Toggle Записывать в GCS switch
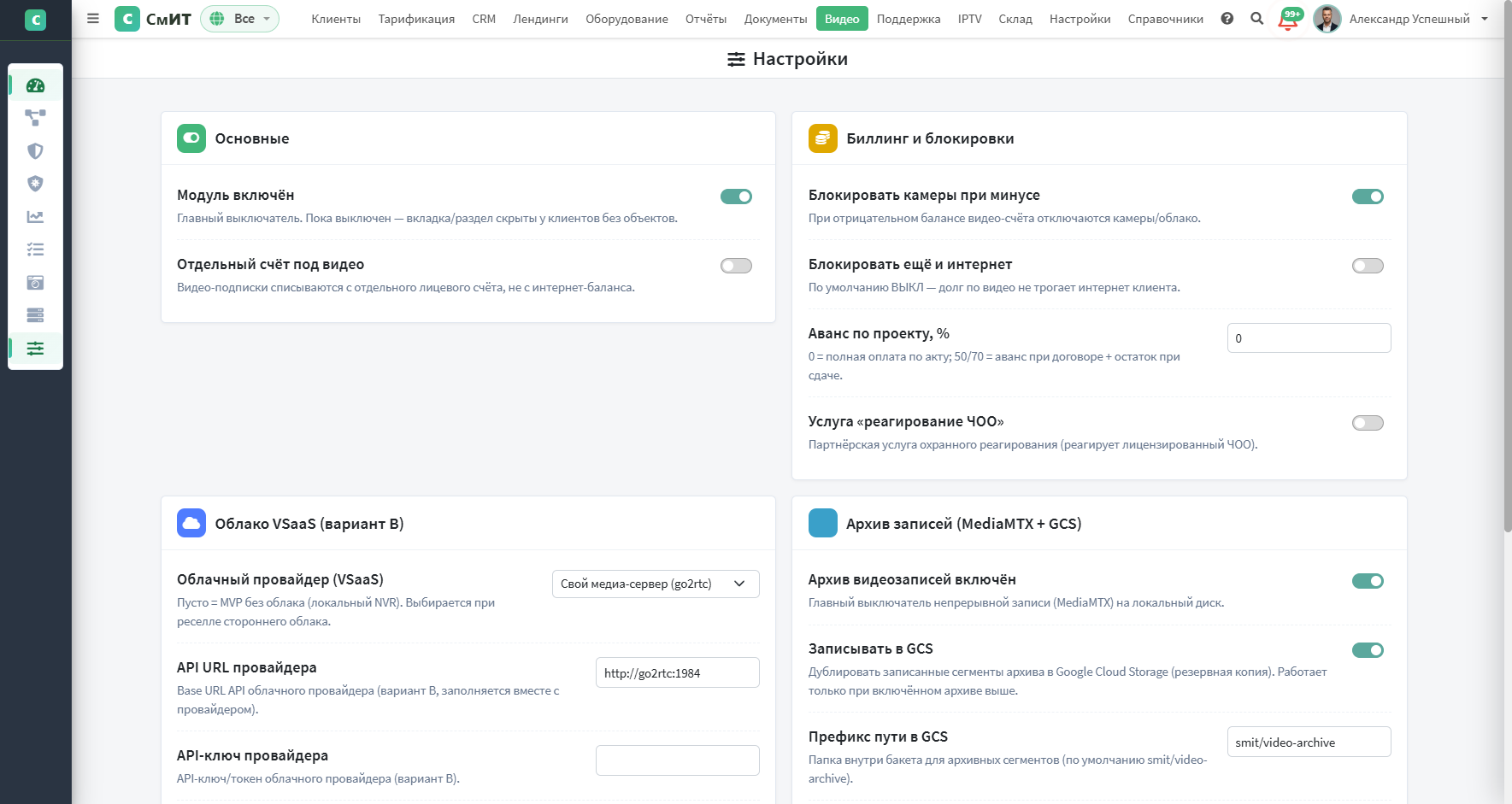 [x=1368, y=650]
